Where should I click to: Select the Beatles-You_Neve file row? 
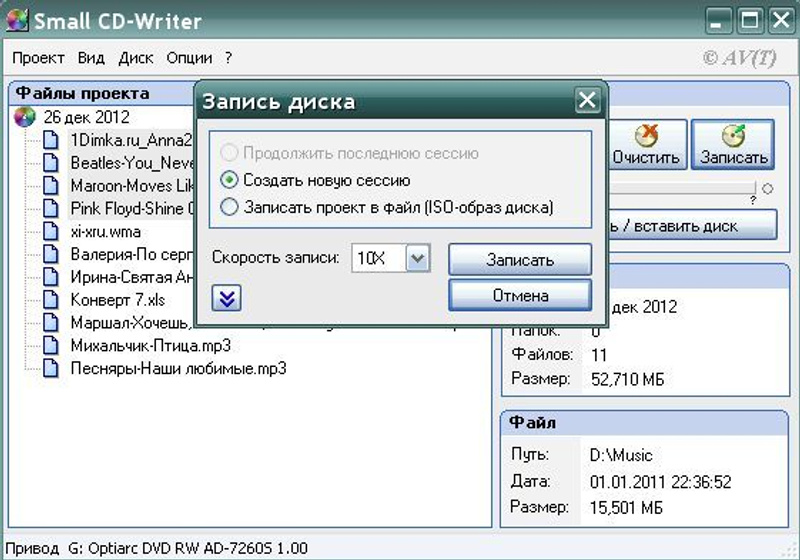131,163
